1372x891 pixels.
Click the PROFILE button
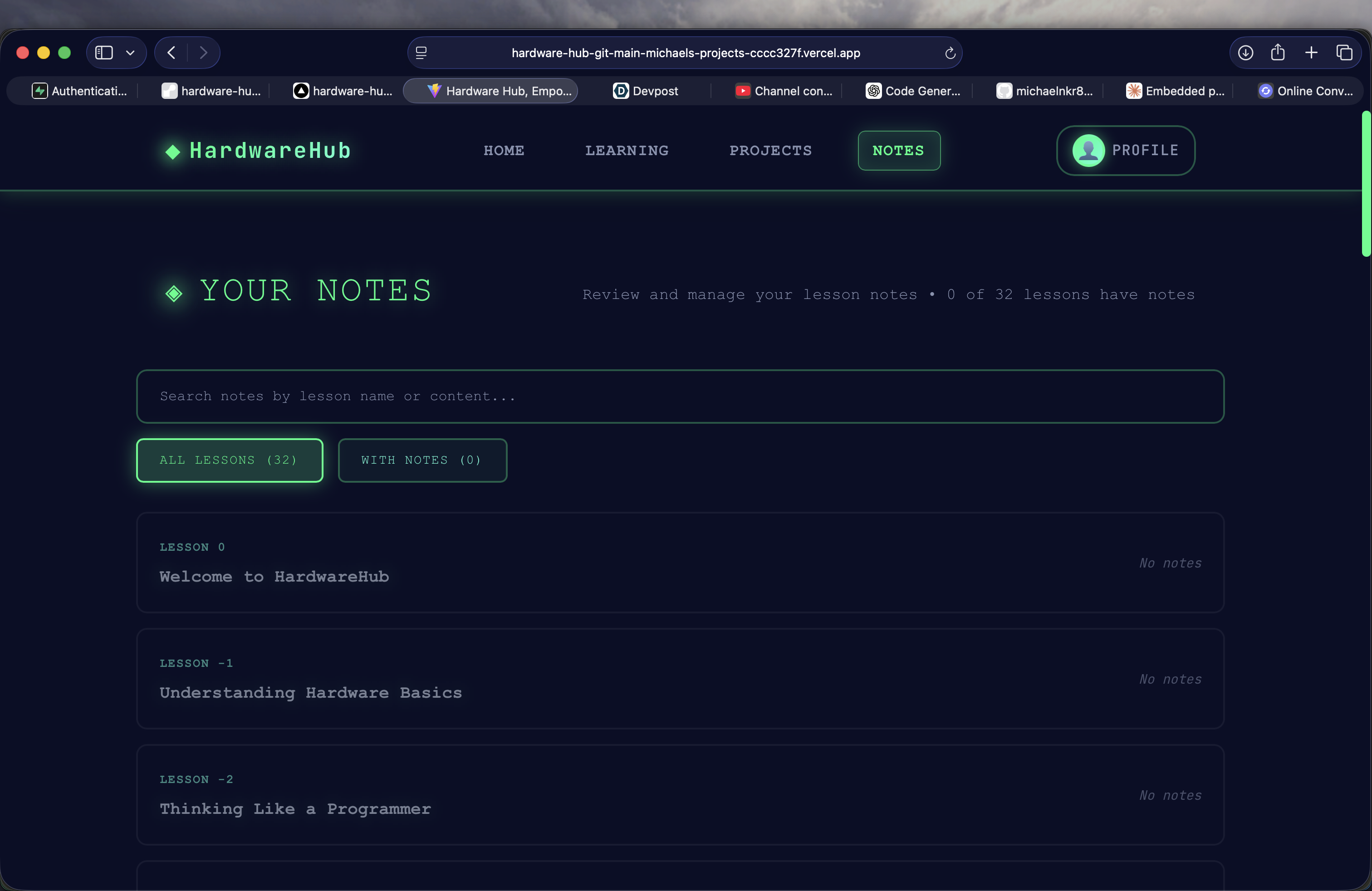(x=1125, y=151)
